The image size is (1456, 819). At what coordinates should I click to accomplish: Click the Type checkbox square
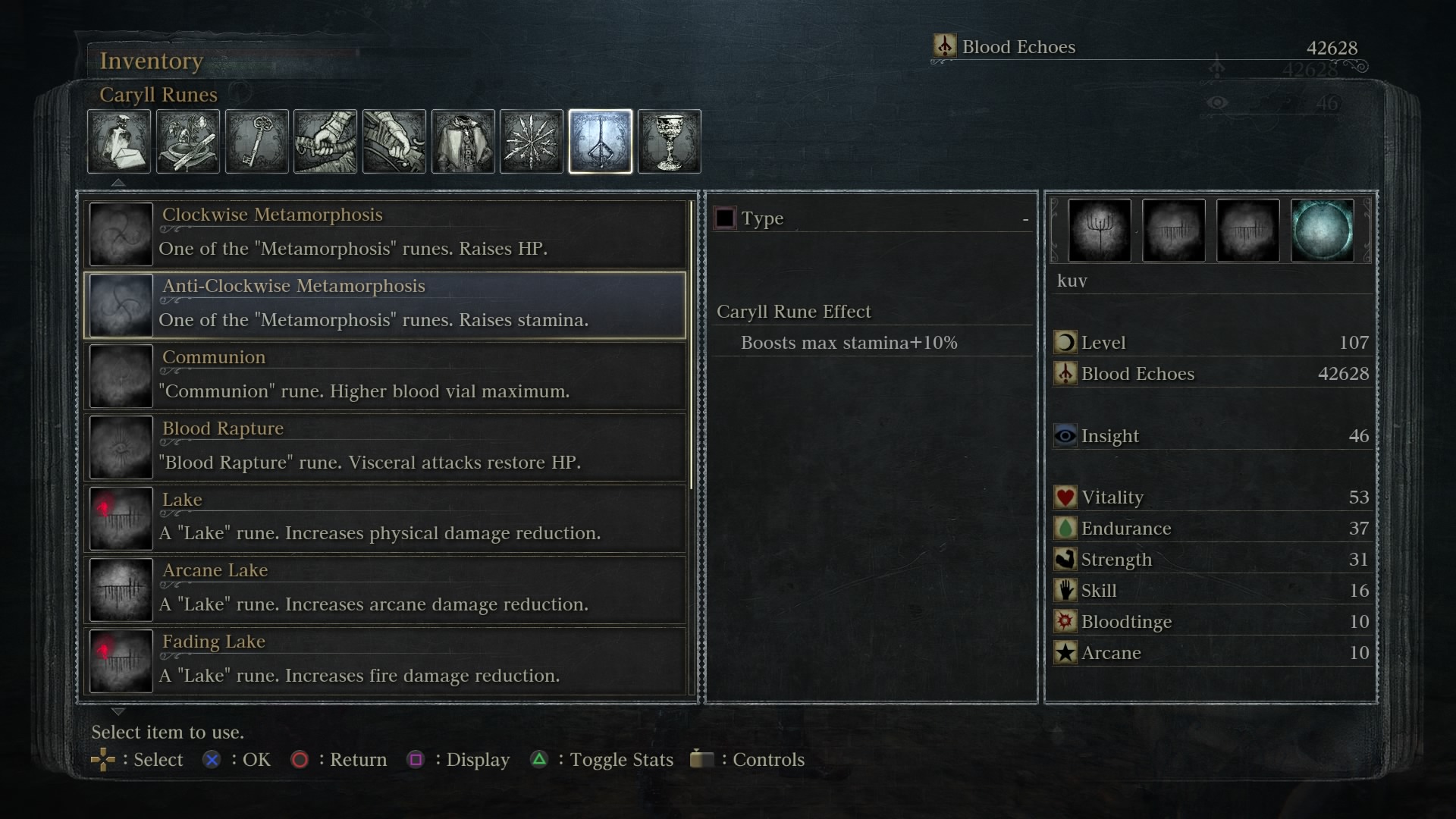pyautogui.click(x=725, y=218)
